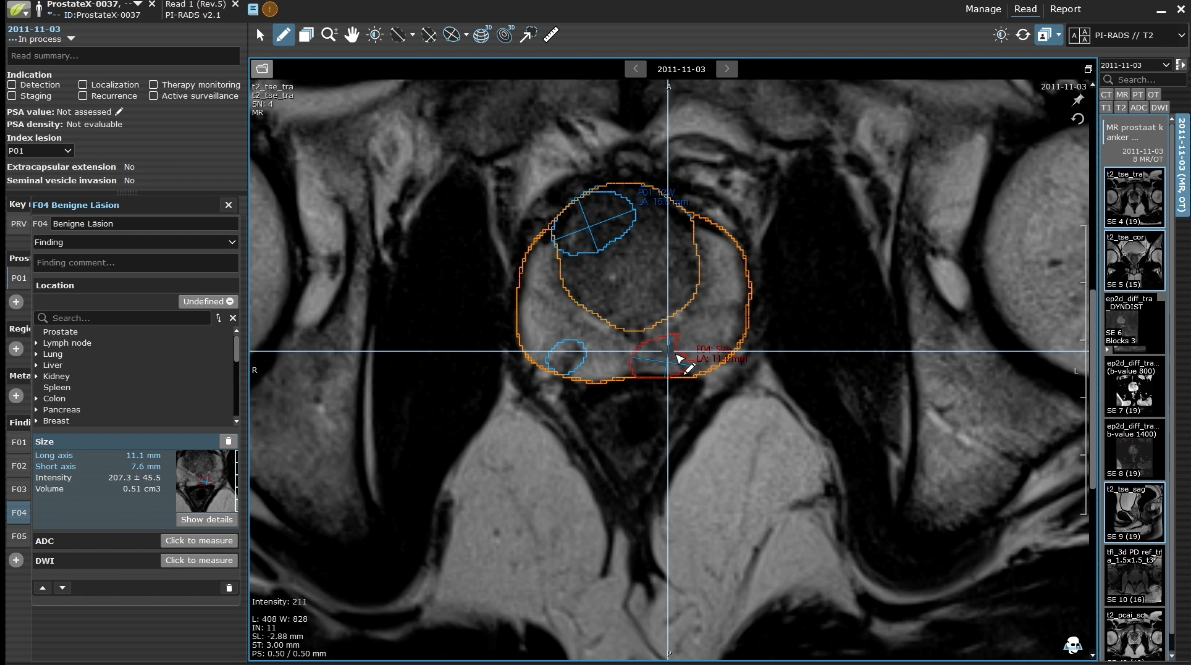The image size is (1191, 665).
Task: Click the stacked layers scroll tool
Action: (x=306, y=35)
